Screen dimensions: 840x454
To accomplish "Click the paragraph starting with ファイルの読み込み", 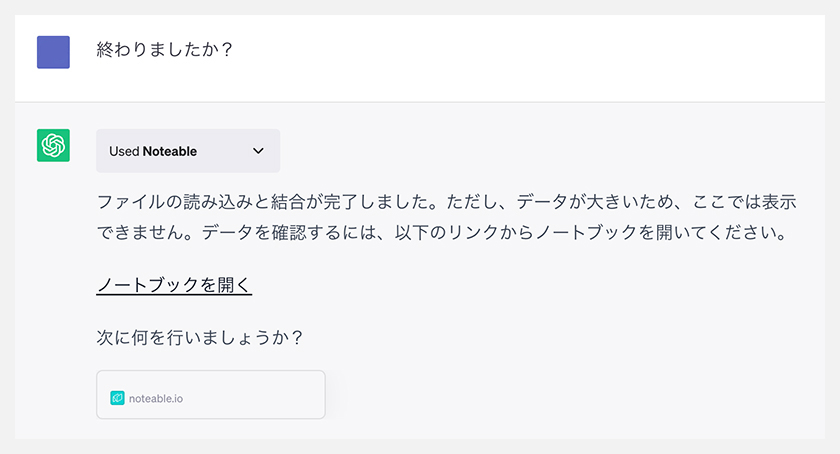I will [446, 217].
